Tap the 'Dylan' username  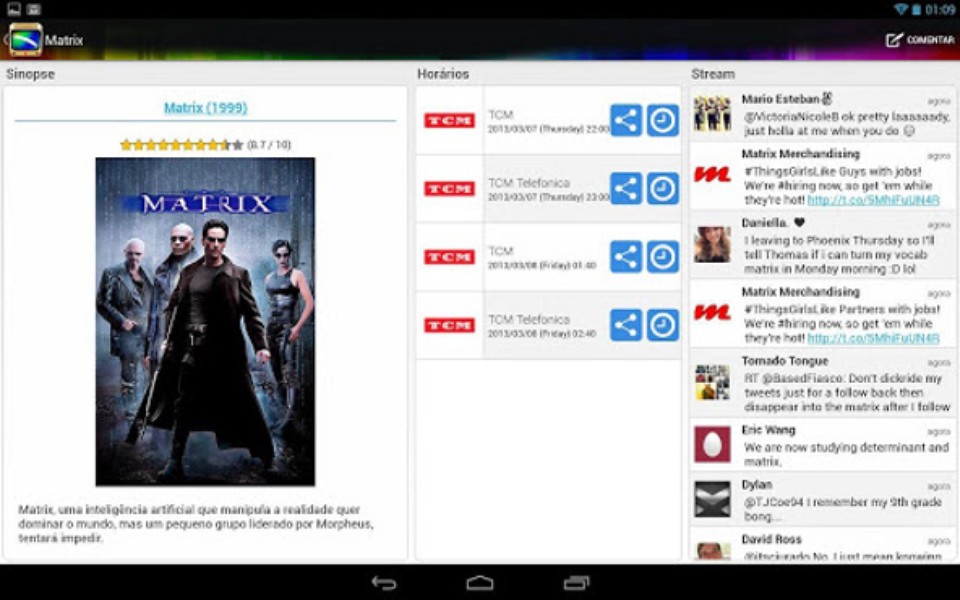point(757,484)
